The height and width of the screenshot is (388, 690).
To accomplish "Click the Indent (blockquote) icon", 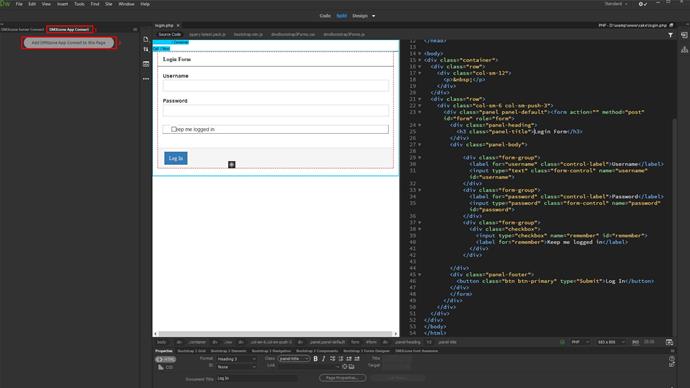I will tap(357, 359).
